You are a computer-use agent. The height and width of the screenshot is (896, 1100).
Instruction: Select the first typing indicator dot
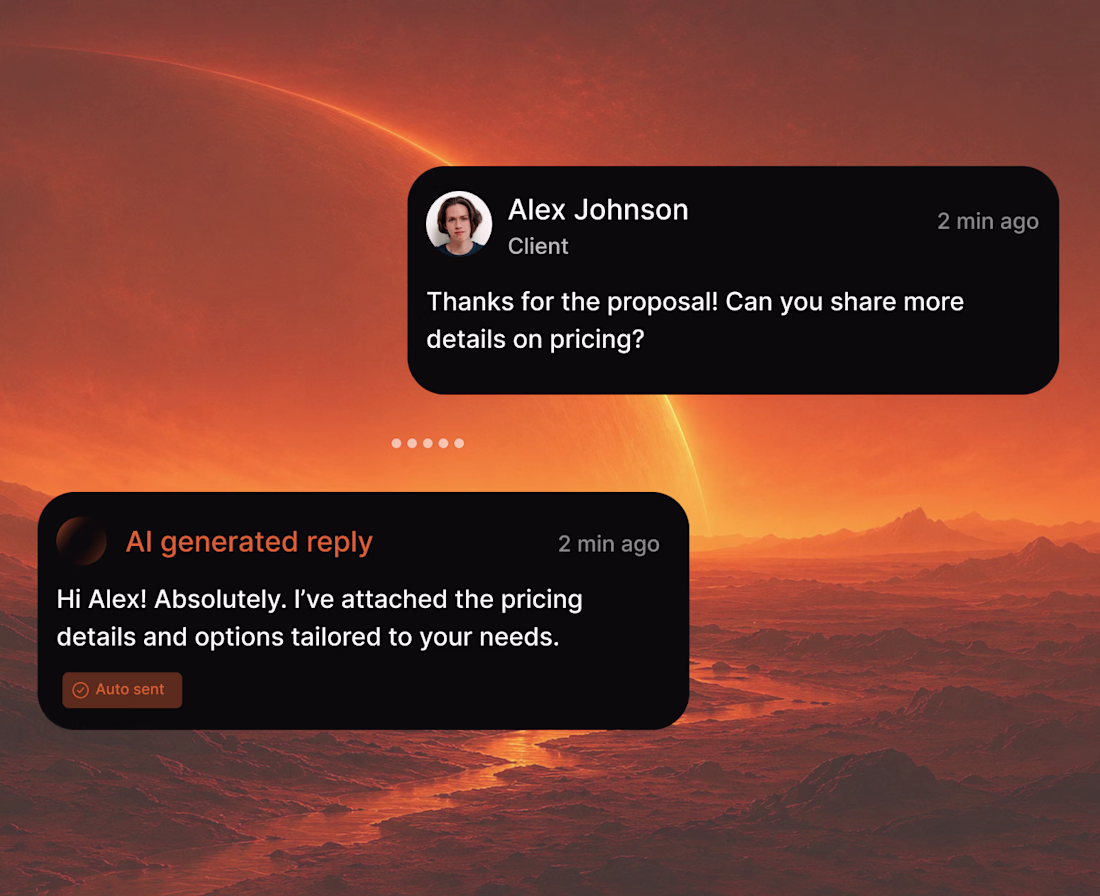396,443
